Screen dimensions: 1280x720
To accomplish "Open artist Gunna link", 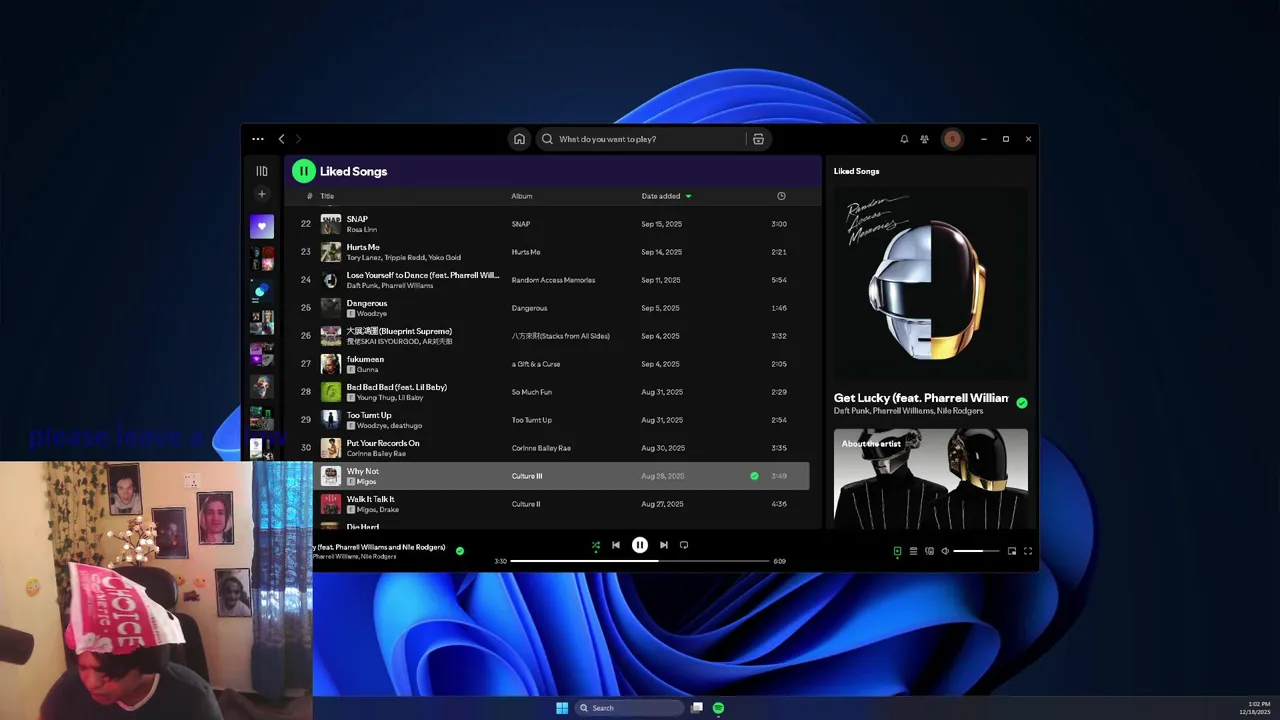I will [x=368, y=370].
